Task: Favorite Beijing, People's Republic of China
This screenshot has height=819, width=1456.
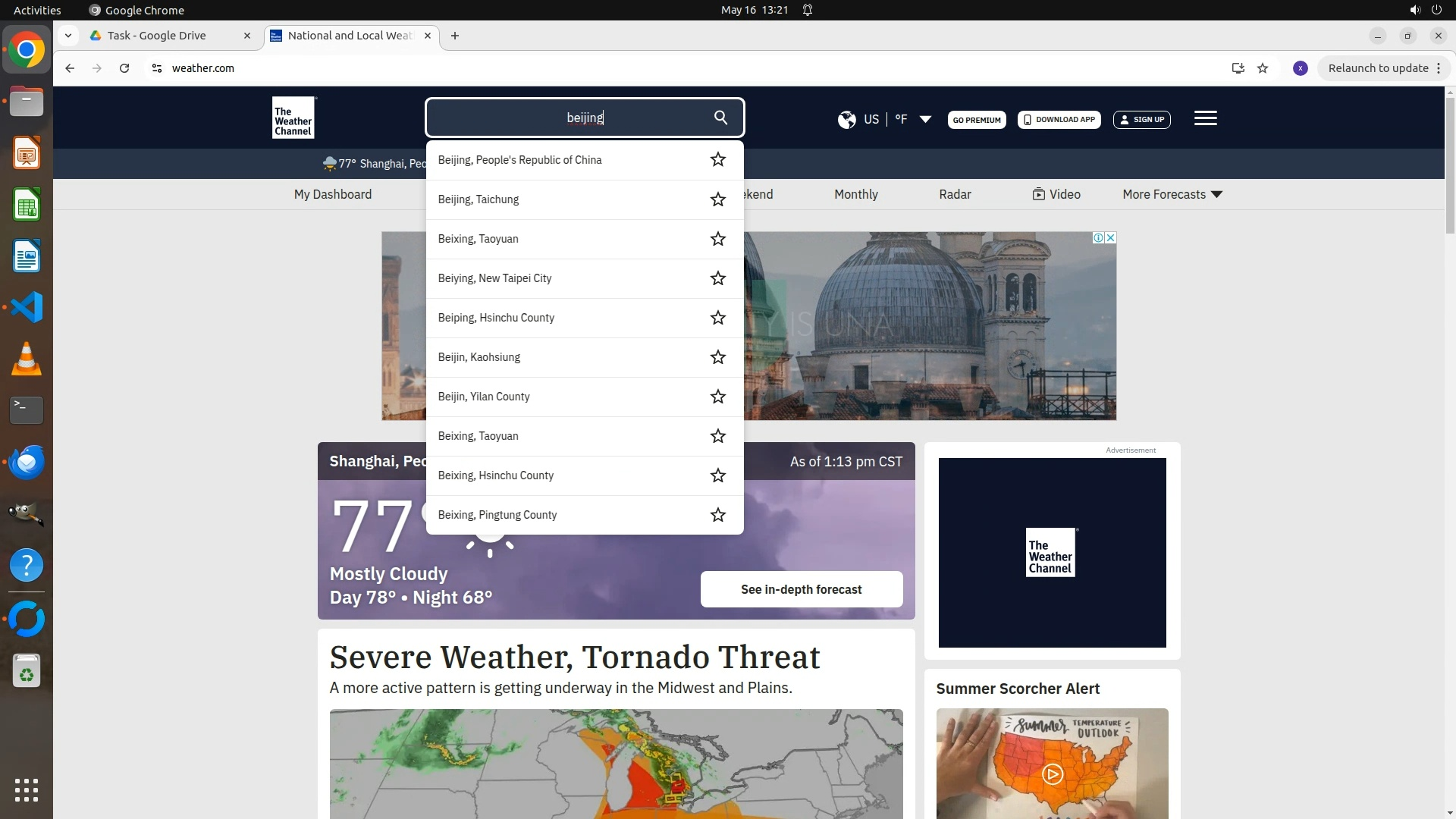Action: (x=717, y=160)
